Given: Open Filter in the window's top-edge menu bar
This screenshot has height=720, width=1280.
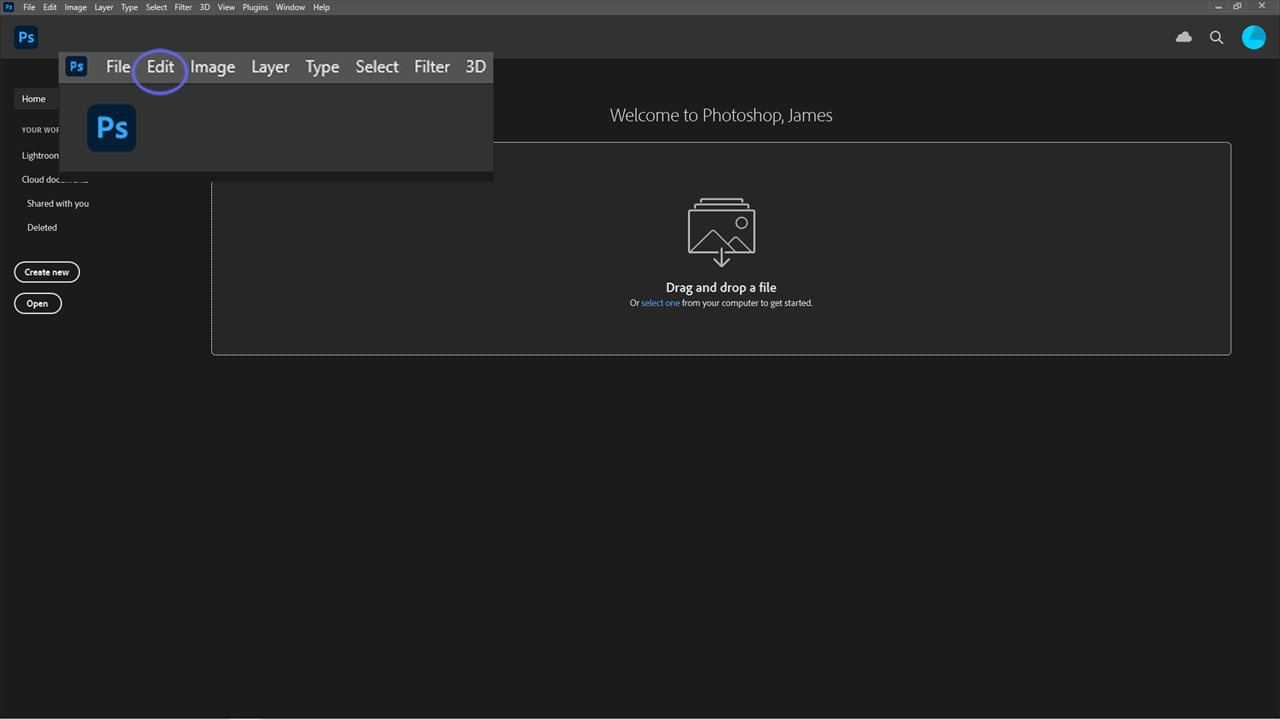Looking at the screenshot, I should [x=183, y=7].
